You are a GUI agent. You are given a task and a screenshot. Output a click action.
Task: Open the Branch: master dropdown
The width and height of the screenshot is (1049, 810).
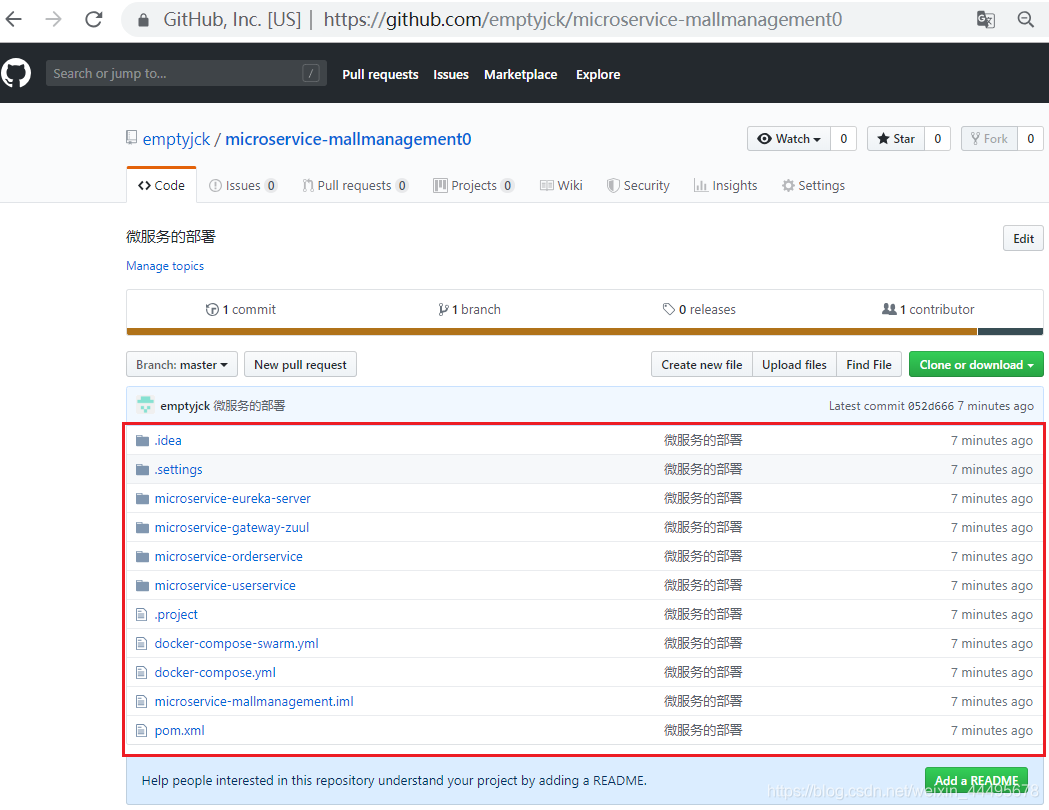pos(181,365)
